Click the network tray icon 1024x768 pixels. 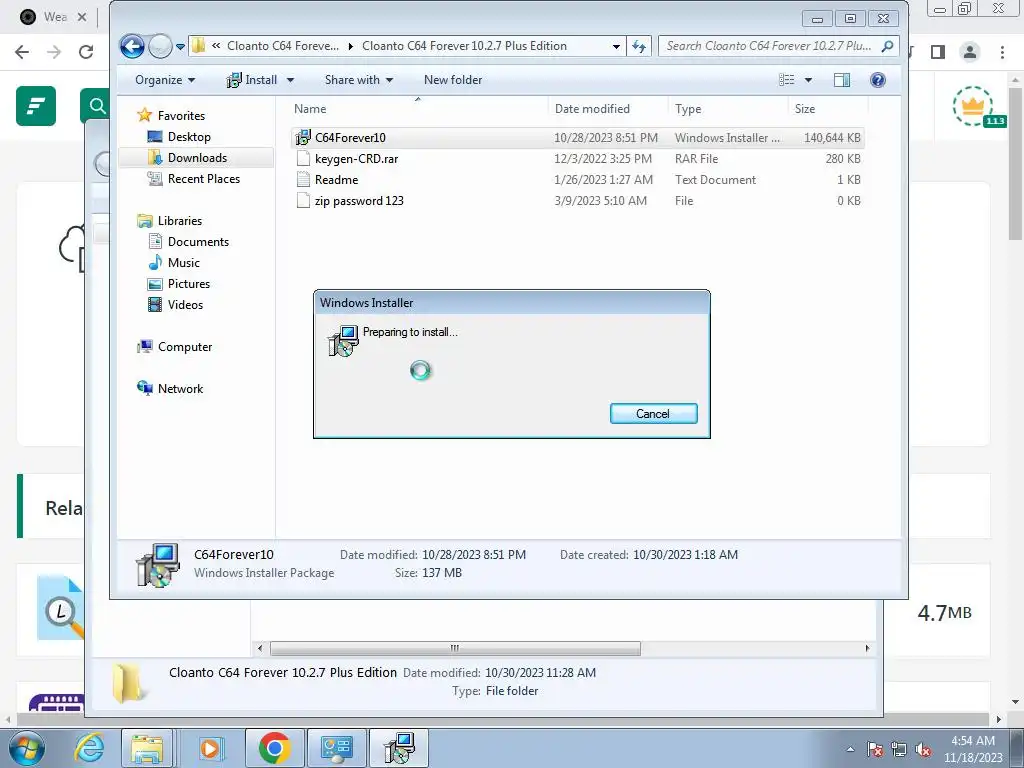click(x=899, y=749)
